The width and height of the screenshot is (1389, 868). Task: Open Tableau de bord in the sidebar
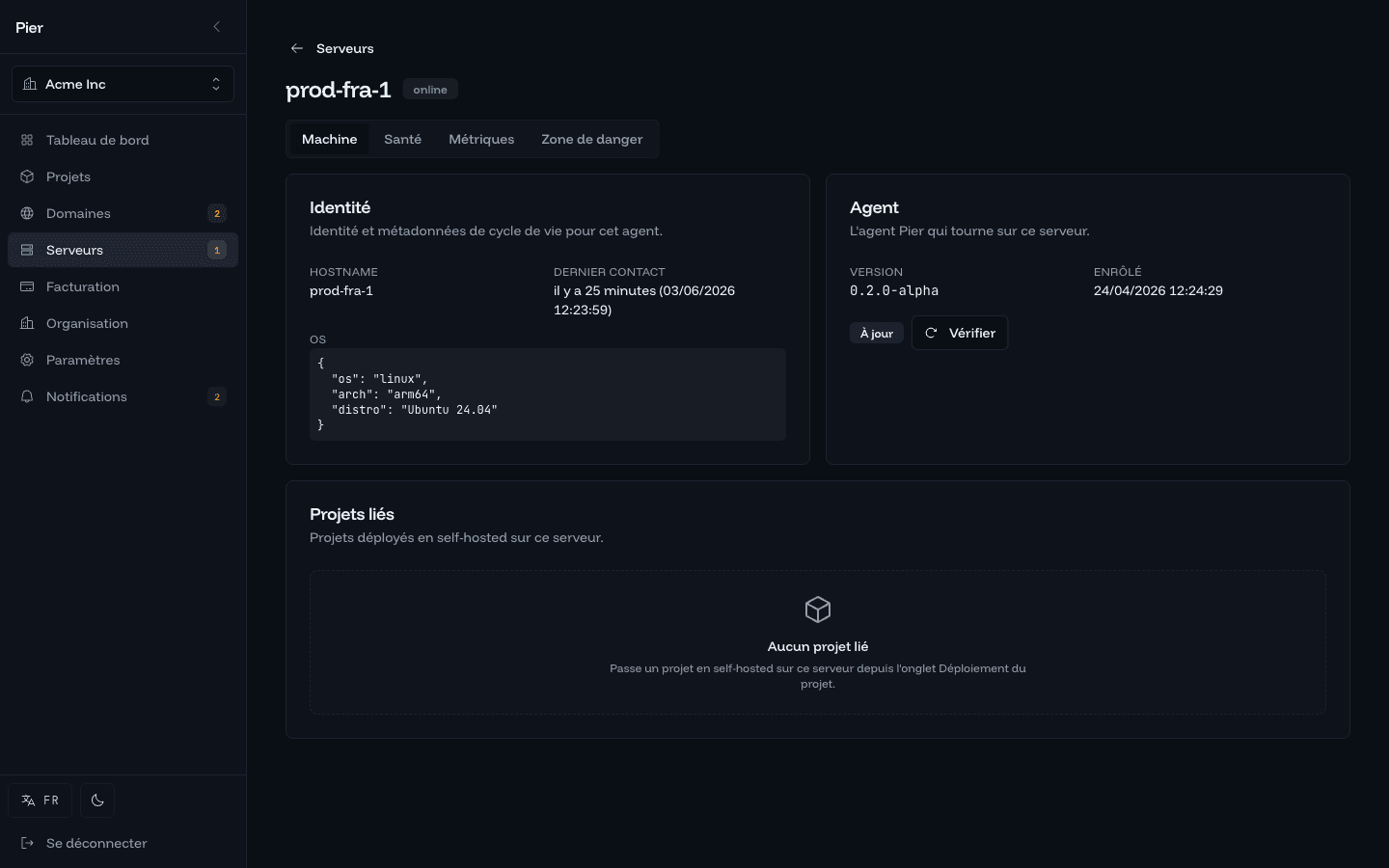point(123,140)
